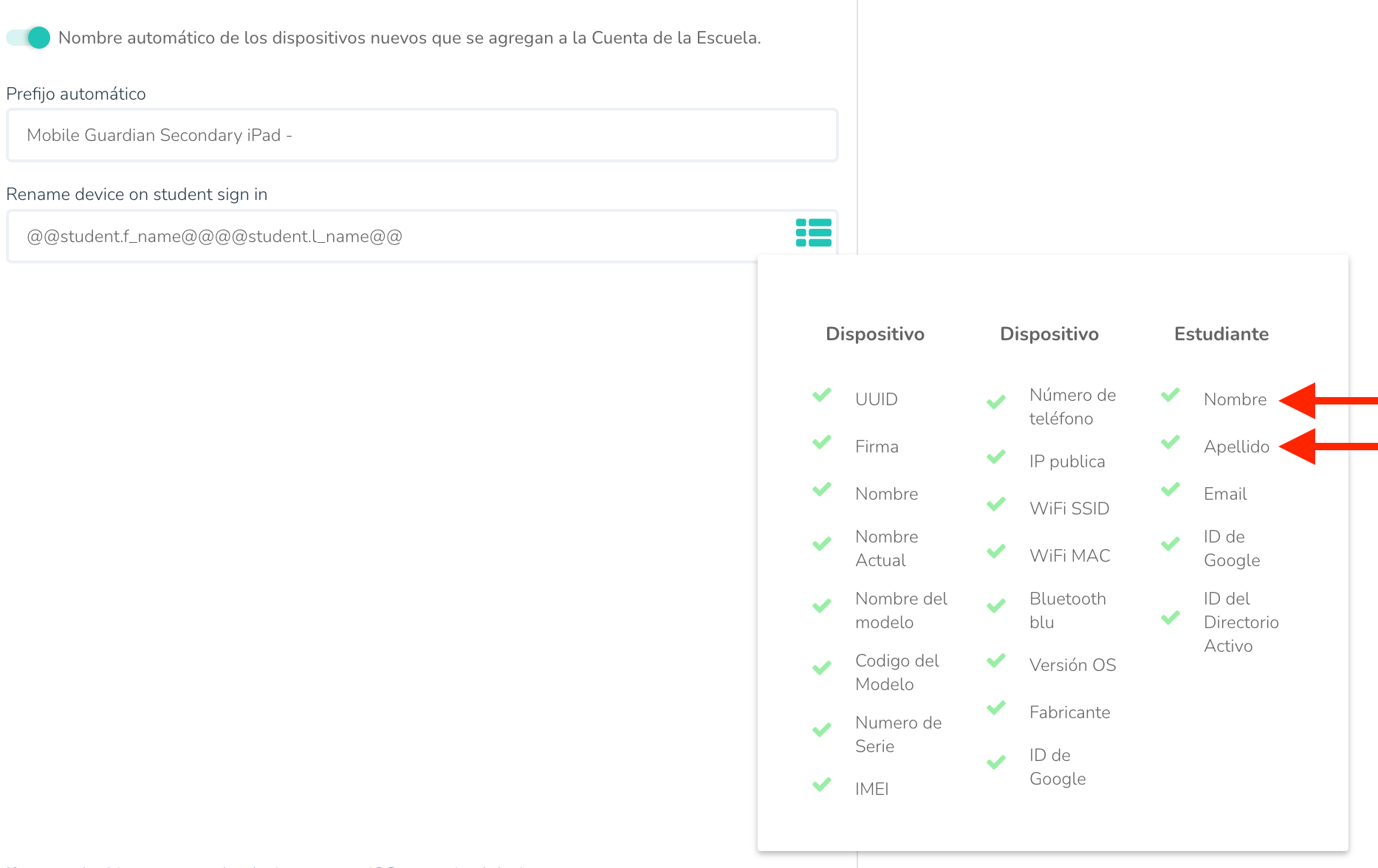
Task: Click the checkmark next to Fabricante
Action: pyautogui.click(x=996, y=708)
